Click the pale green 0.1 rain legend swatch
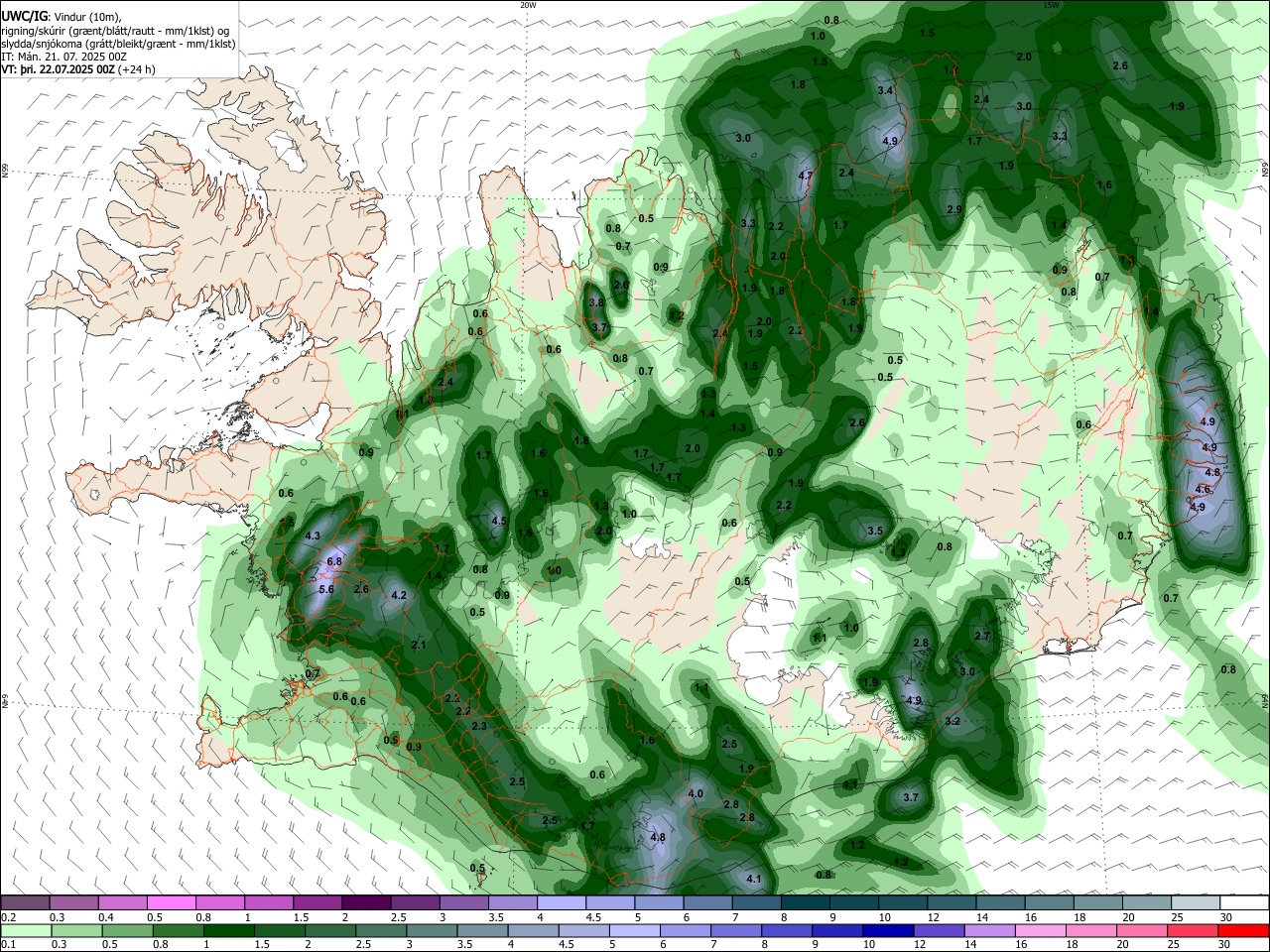Image resolution: width=1270 pixels, height=952 pixels. [25, 931]
